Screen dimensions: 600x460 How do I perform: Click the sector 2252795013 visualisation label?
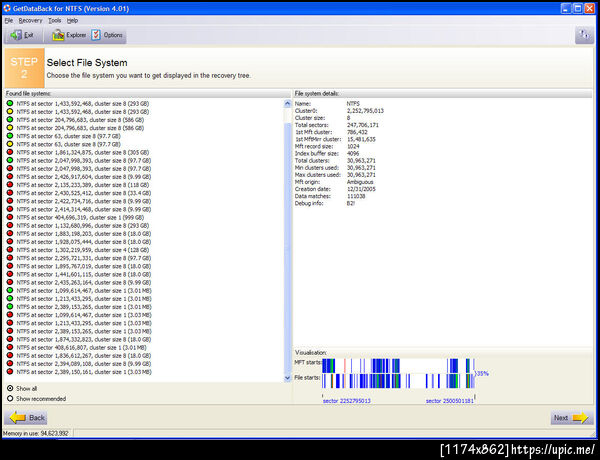(x=347, y=401)
